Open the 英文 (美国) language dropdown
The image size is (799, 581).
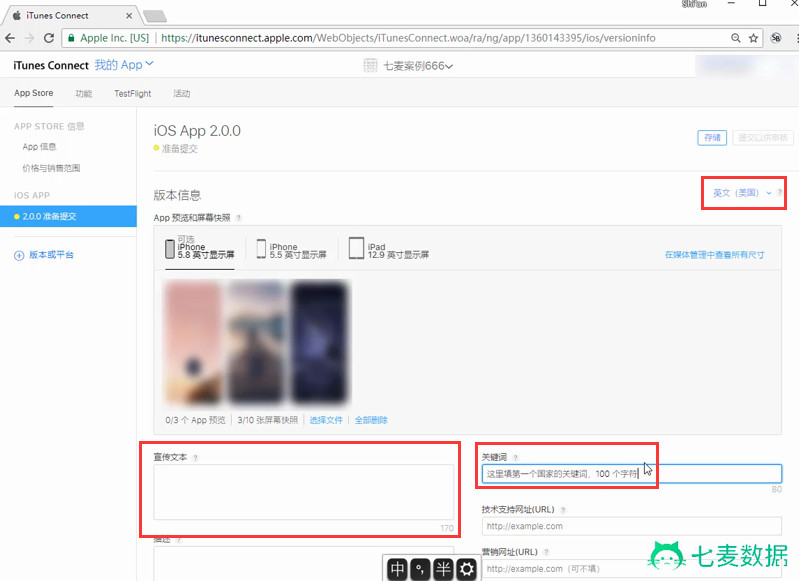[x=741, y=193]
